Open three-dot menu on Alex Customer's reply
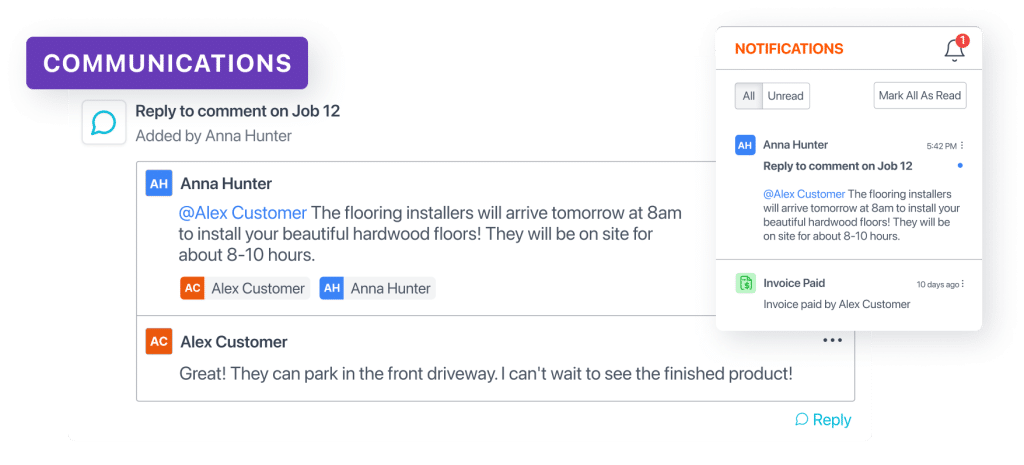The width and height of the screenshot is (1024, 465). pyautogui.click(x=832, y=340)
